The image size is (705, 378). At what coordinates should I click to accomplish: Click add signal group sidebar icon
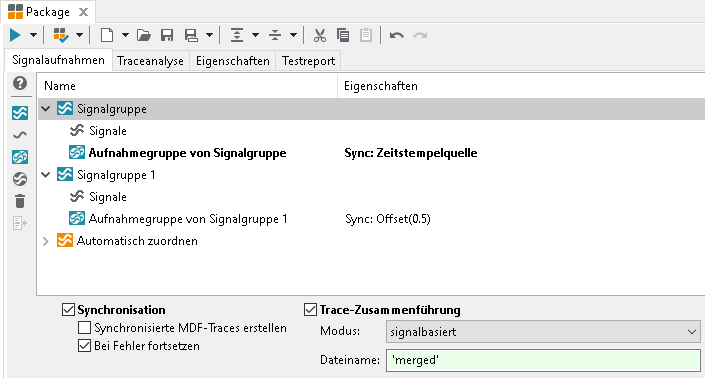[x=20, y=112]
